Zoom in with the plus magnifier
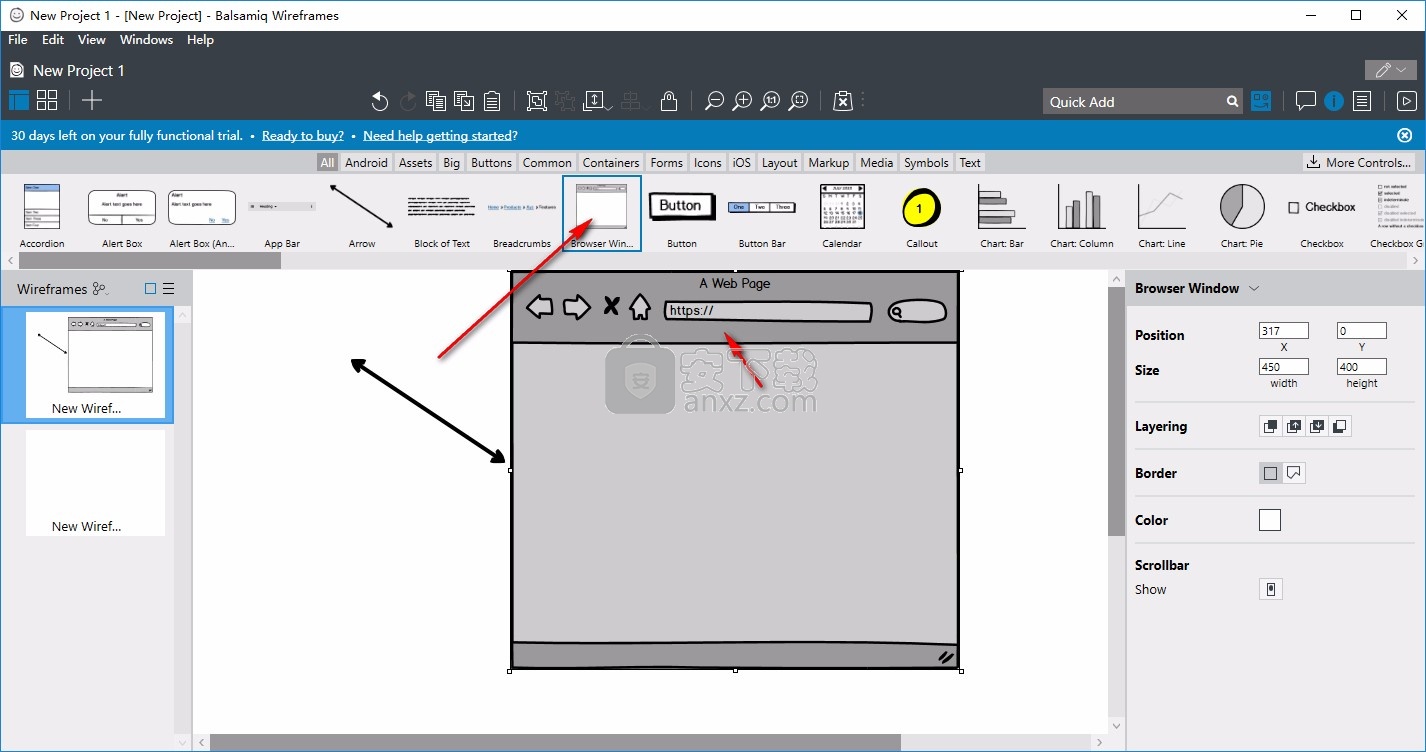The image size is (1426, 752). coord(742,101)
